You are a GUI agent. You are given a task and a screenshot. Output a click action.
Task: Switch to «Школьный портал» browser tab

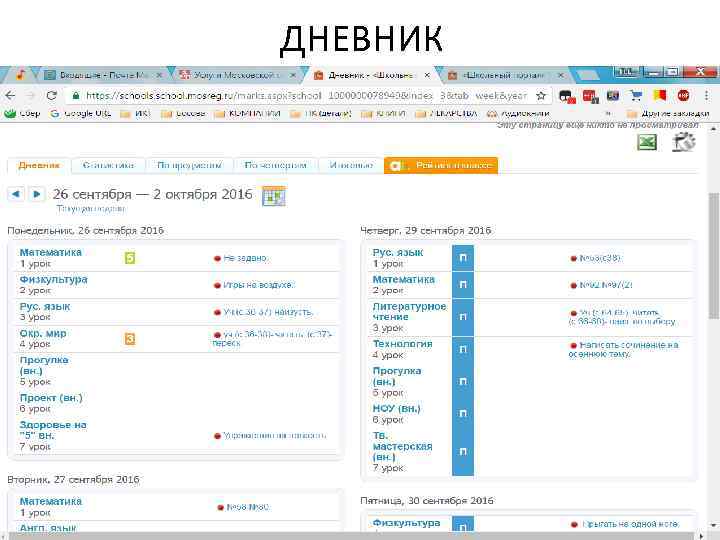505,75
